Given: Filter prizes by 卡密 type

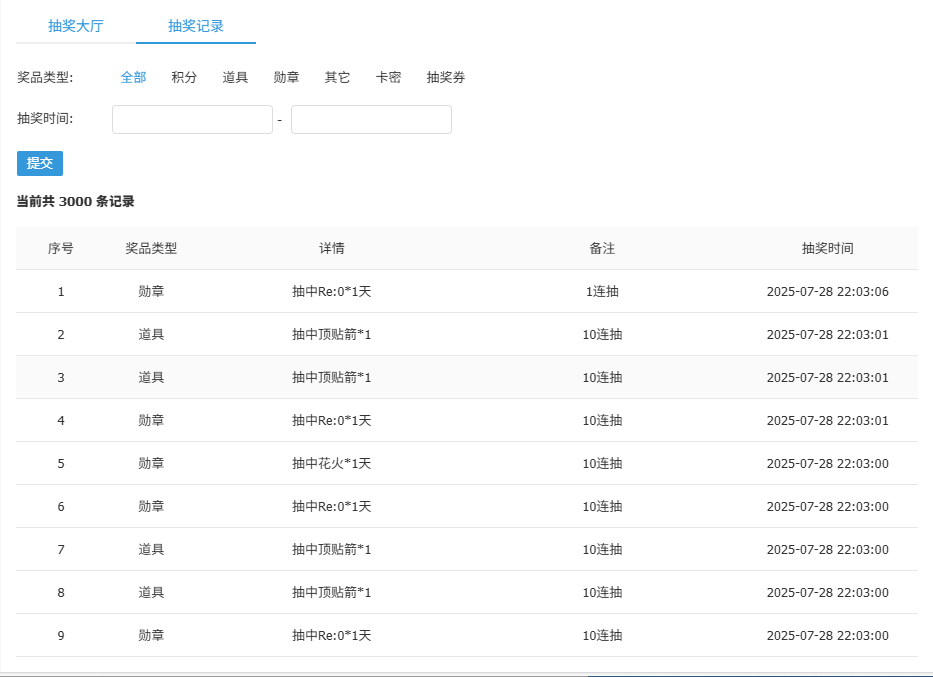Looking at the screenshot, I should (x=388, y=77).
